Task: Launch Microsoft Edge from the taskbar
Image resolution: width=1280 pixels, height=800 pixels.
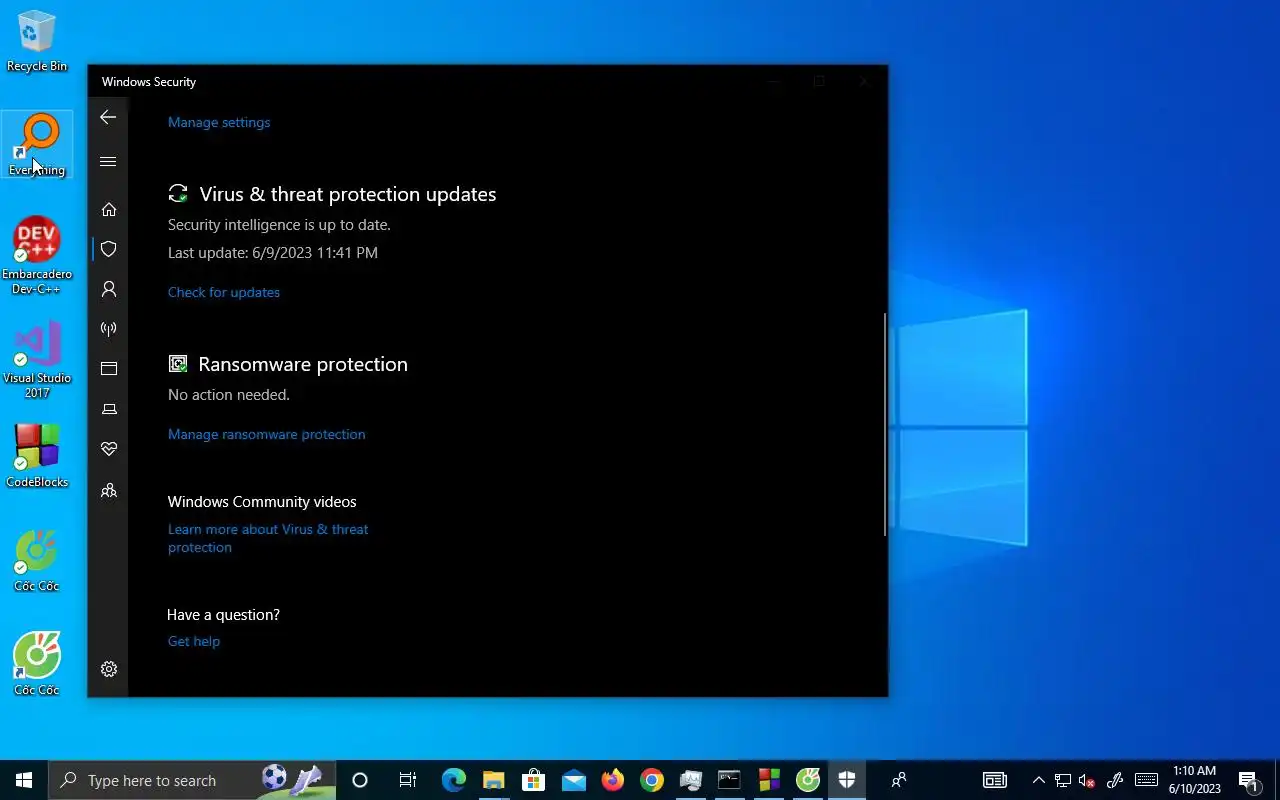Action: 454,780
